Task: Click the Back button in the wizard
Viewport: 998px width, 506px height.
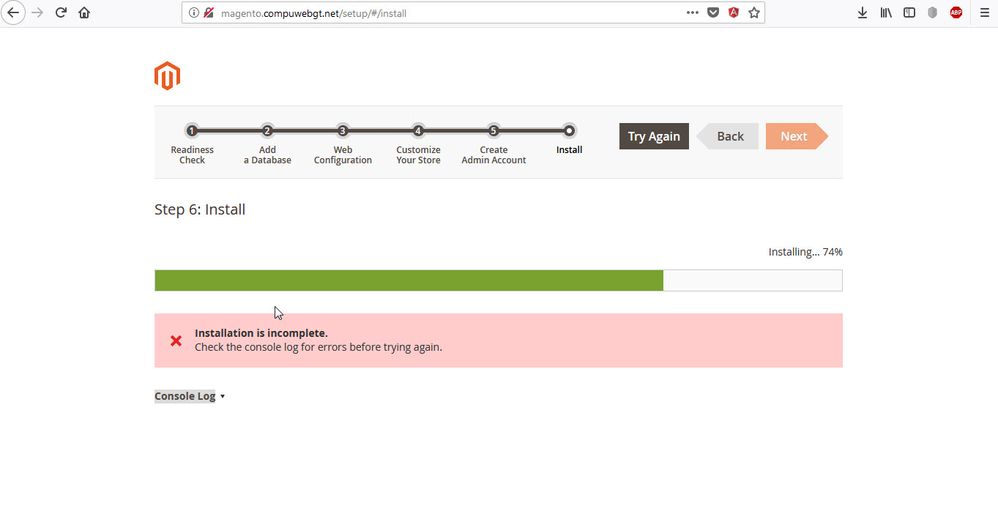Action: point(729,136)
